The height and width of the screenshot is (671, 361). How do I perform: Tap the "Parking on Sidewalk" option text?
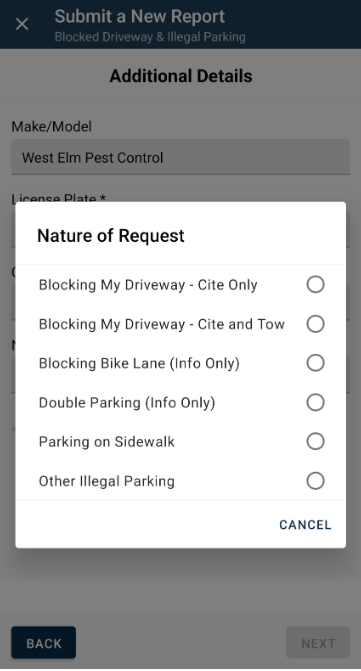click(107, 442)
